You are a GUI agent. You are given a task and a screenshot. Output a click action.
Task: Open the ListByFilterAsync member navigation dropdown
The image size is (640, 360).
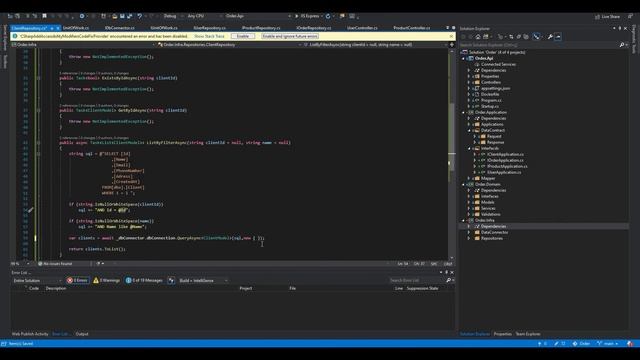click(x=375, y=44)
